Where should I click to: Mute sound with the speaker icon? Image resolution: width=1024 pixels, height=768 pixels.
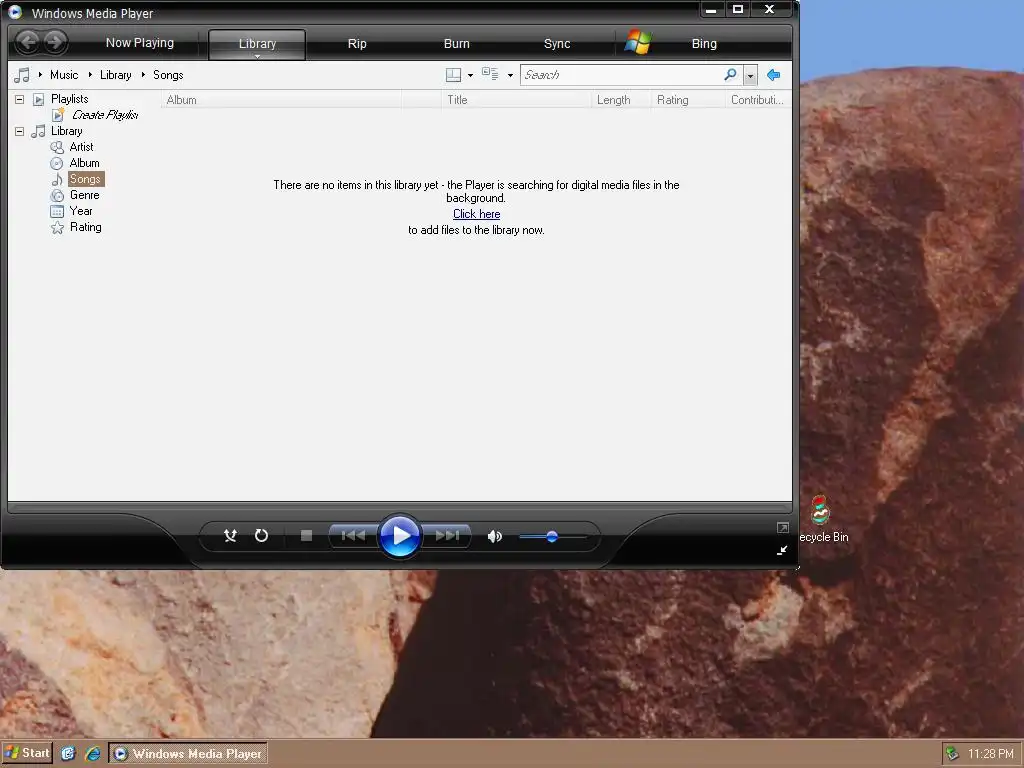(x=494, y=537)
